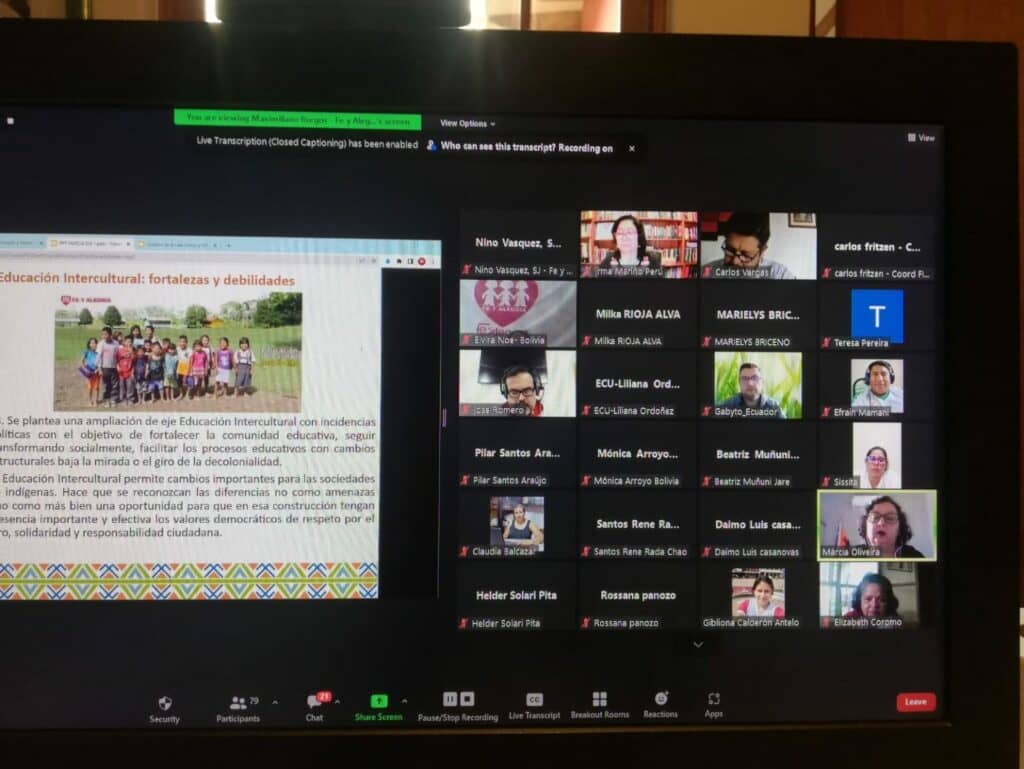Open the Chat panel
The image size is (1024, 769).
point(315,708)
